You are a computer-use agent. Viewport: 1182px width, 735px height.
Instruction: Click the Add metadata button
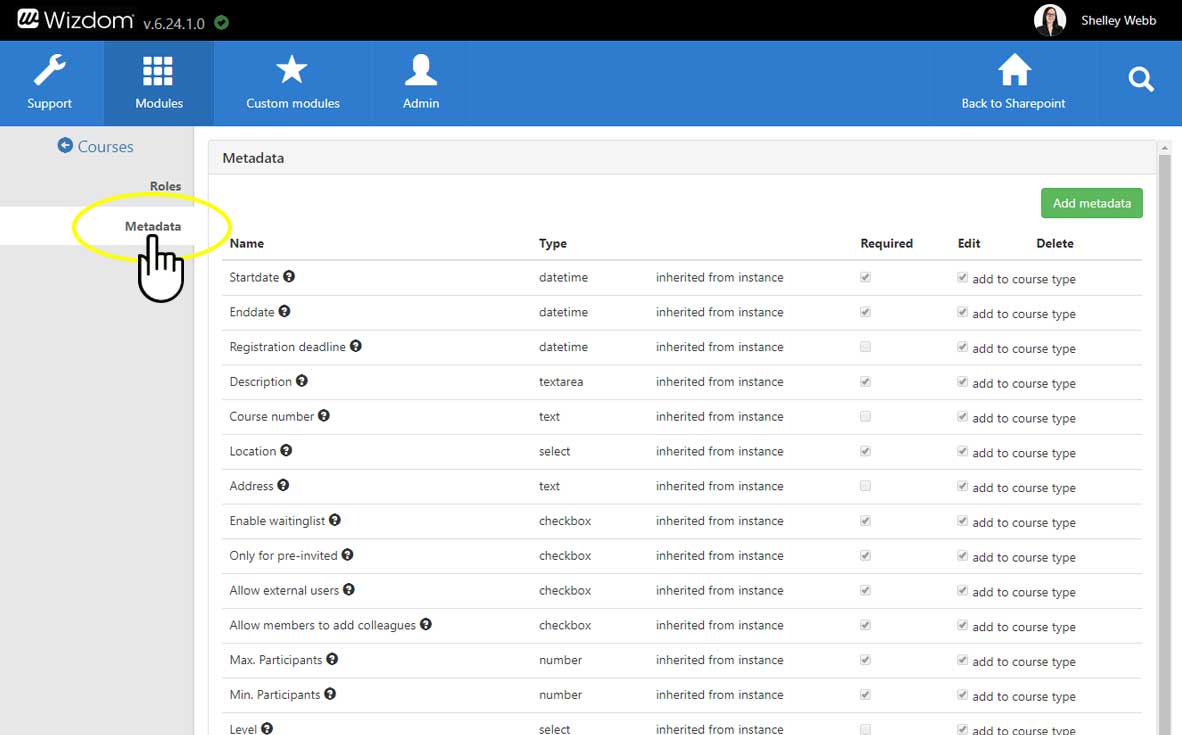coord(1091,203)
